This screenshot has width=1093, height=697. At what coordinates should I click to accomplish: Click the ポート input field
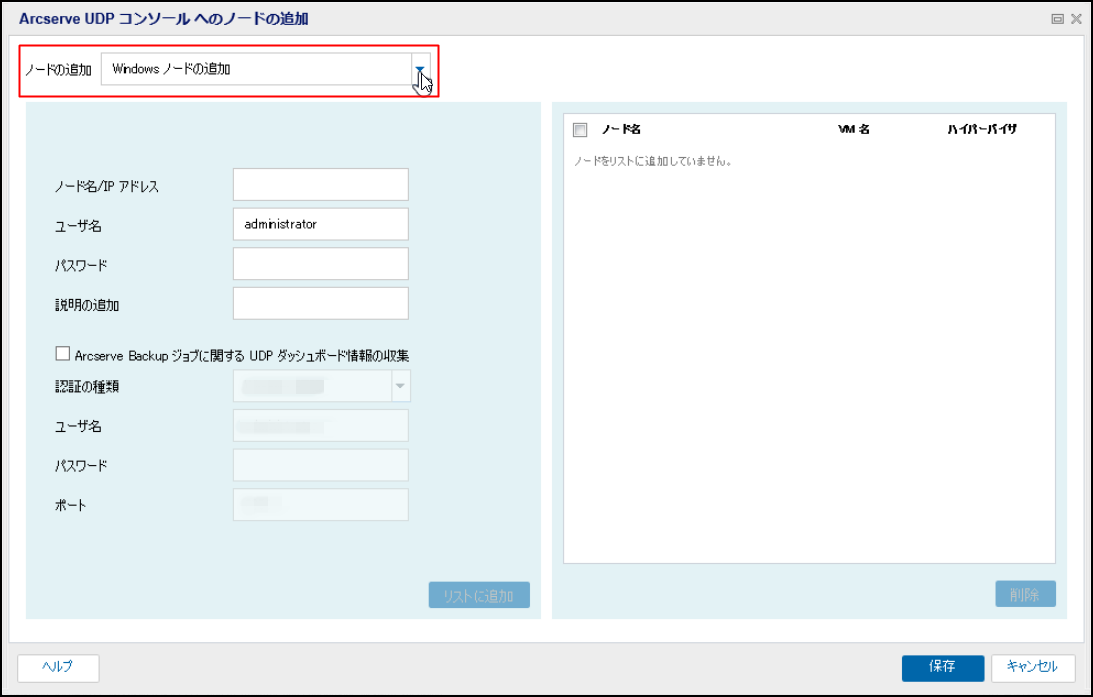[x=321, y=505]
